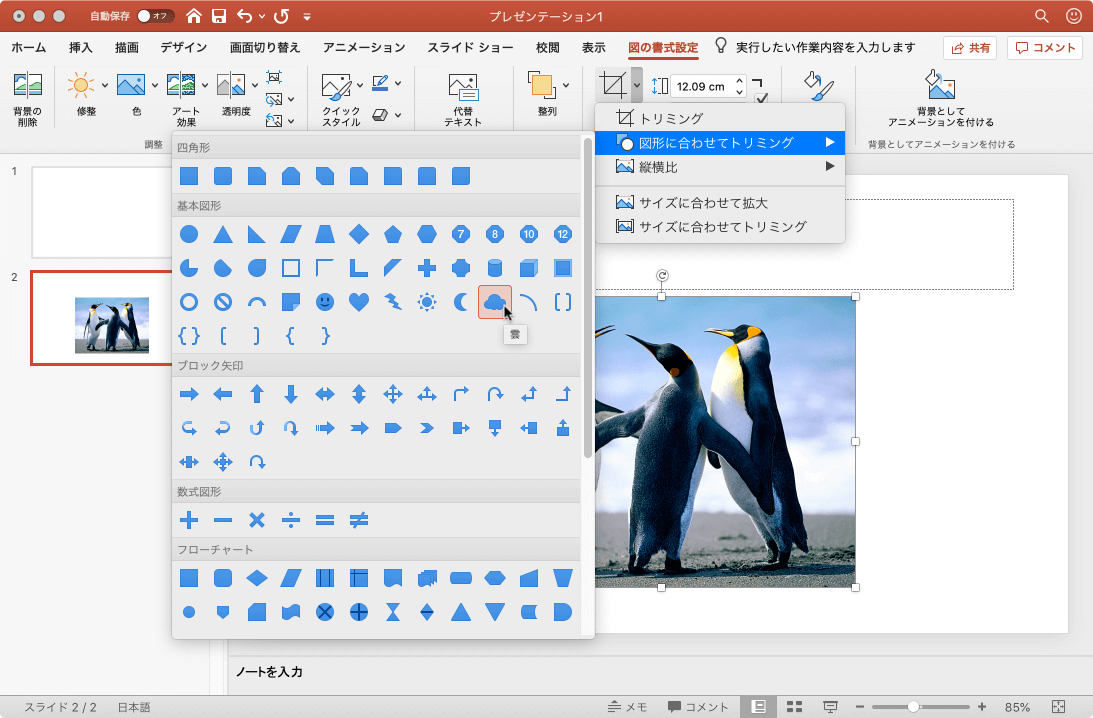
Task: Choose the heart shape in basic shapes
Action: pyautogui.click(x=359, y=301)
